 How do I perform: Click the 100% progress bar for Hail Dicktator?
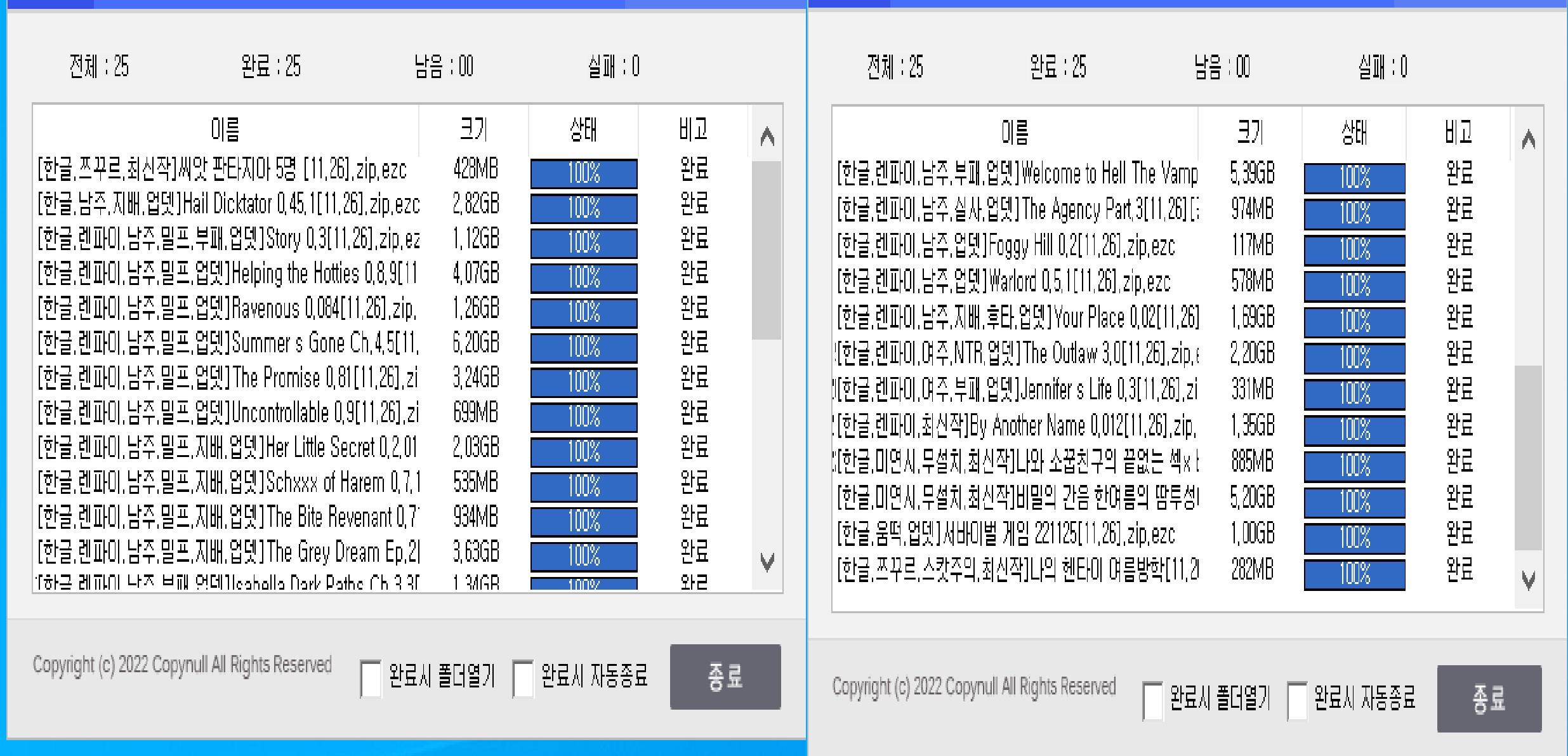584,208
